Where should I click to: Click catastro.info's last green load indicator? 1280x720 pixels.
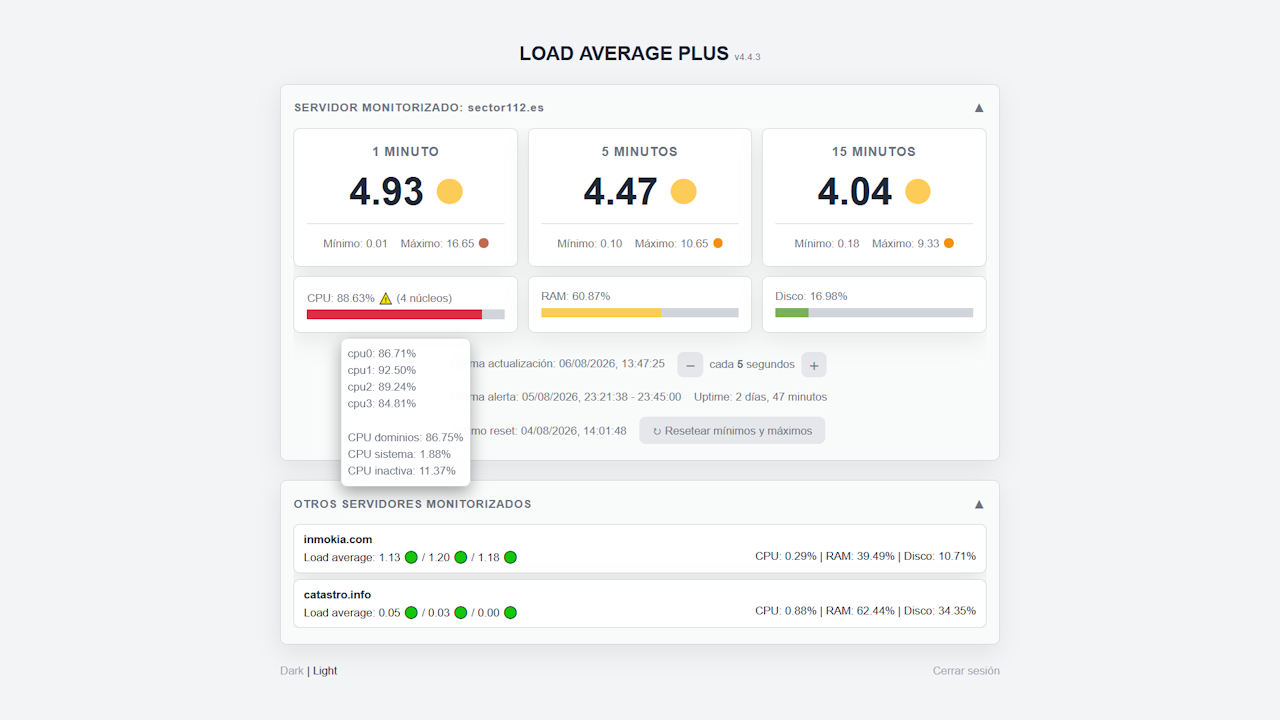pos(510,612)
